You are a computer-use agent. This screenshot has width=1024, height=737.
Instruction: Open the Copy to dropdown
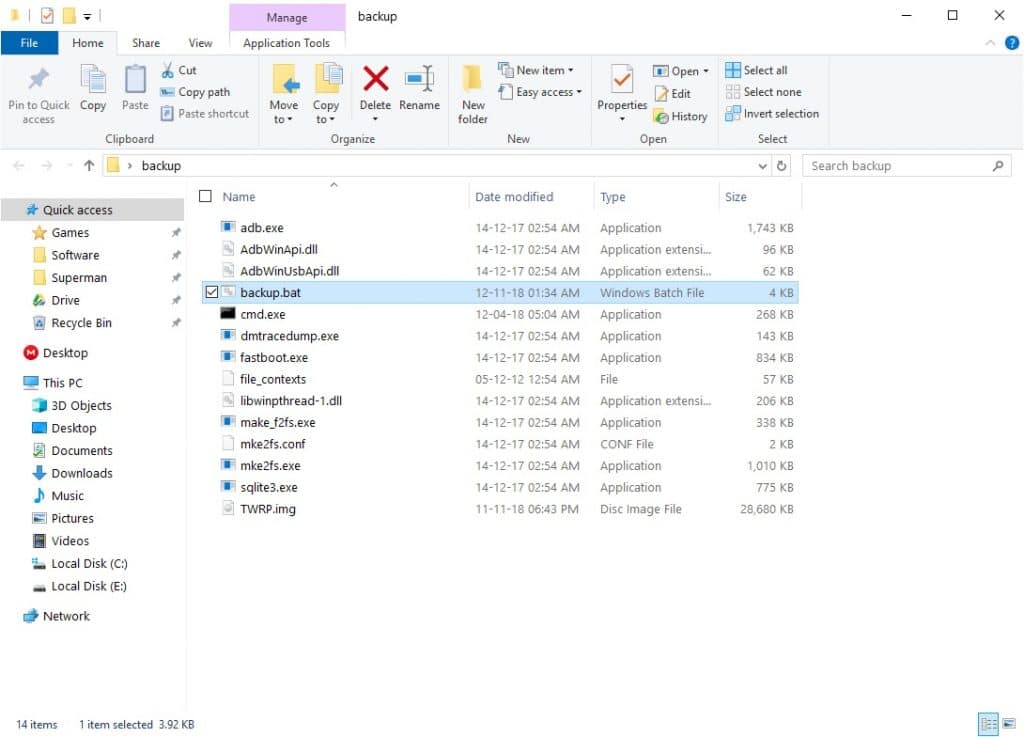click(325, 112)
